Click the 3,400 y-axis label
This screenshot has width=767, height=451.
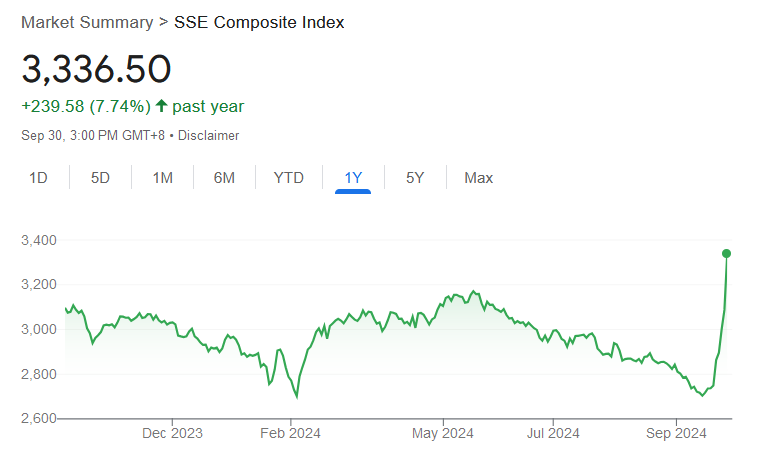click(39, 240)
